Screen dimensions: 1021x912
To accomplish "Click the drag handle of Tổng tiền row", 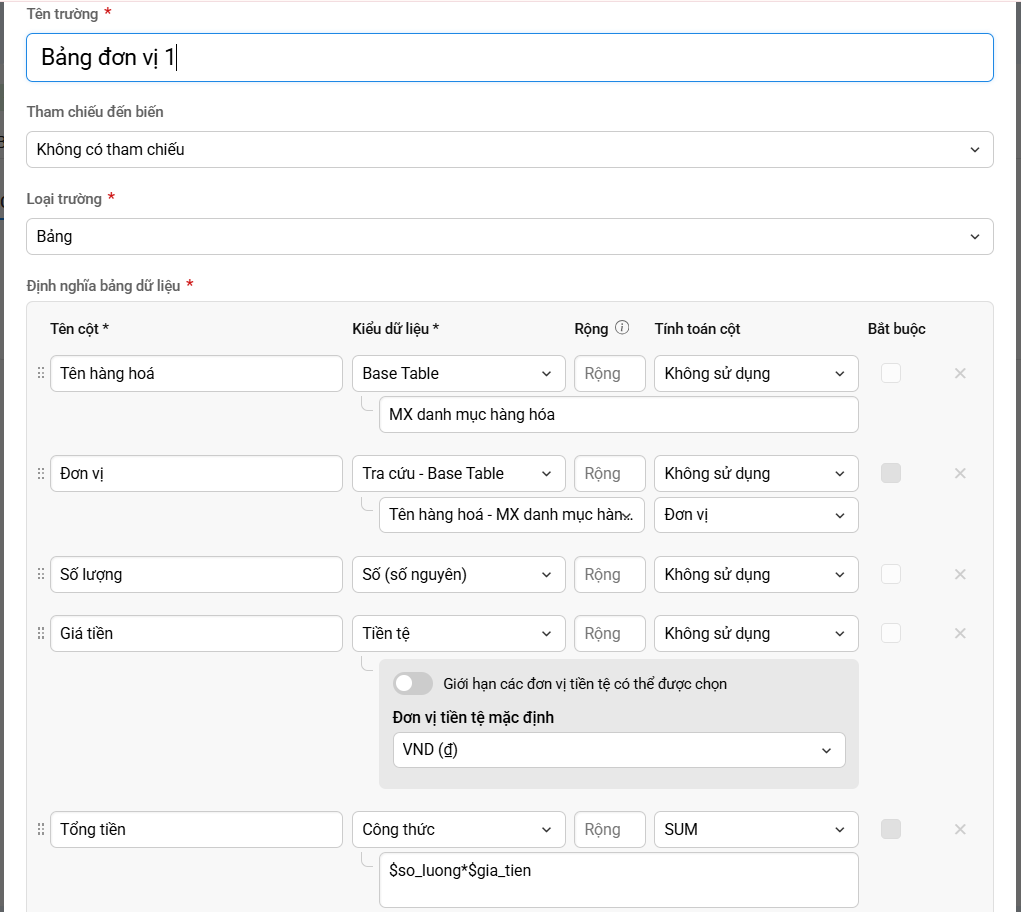I will (40, 829).
